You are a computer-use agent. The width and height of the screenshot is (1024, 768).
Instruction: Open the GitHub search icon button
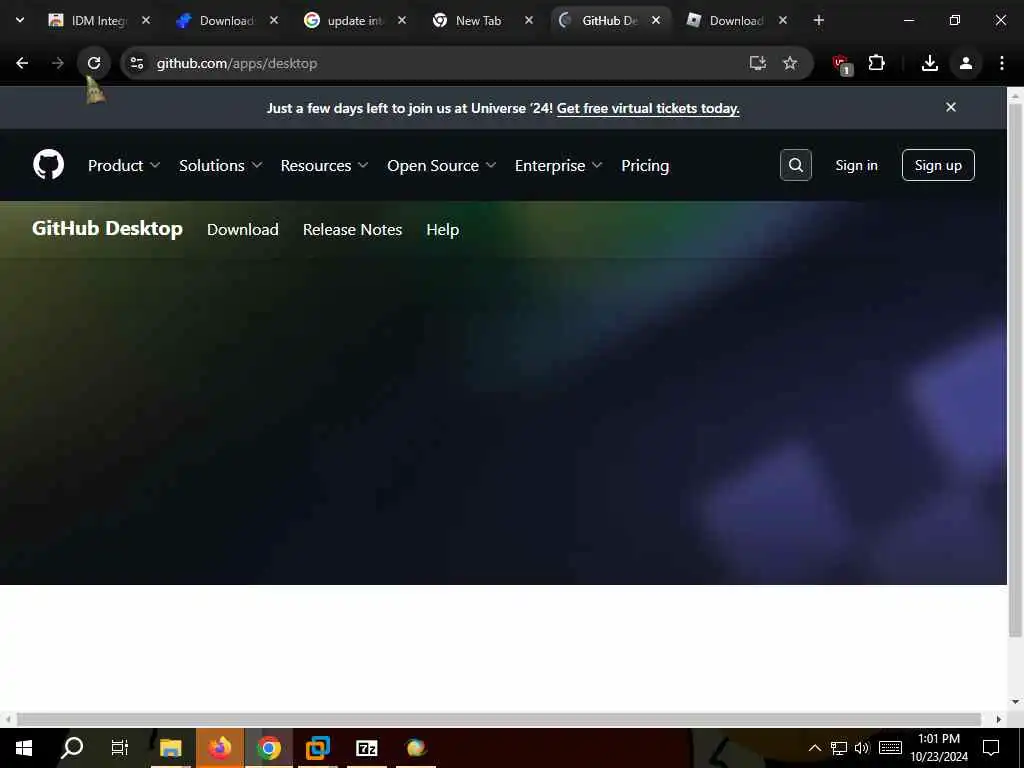coord(795,165)
